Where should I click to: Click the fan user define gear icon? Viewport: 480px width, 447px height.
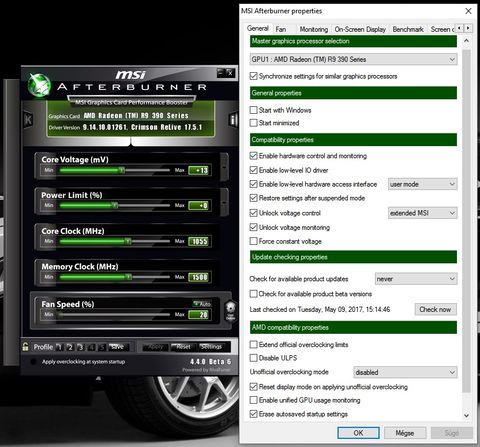click(230, 311)
